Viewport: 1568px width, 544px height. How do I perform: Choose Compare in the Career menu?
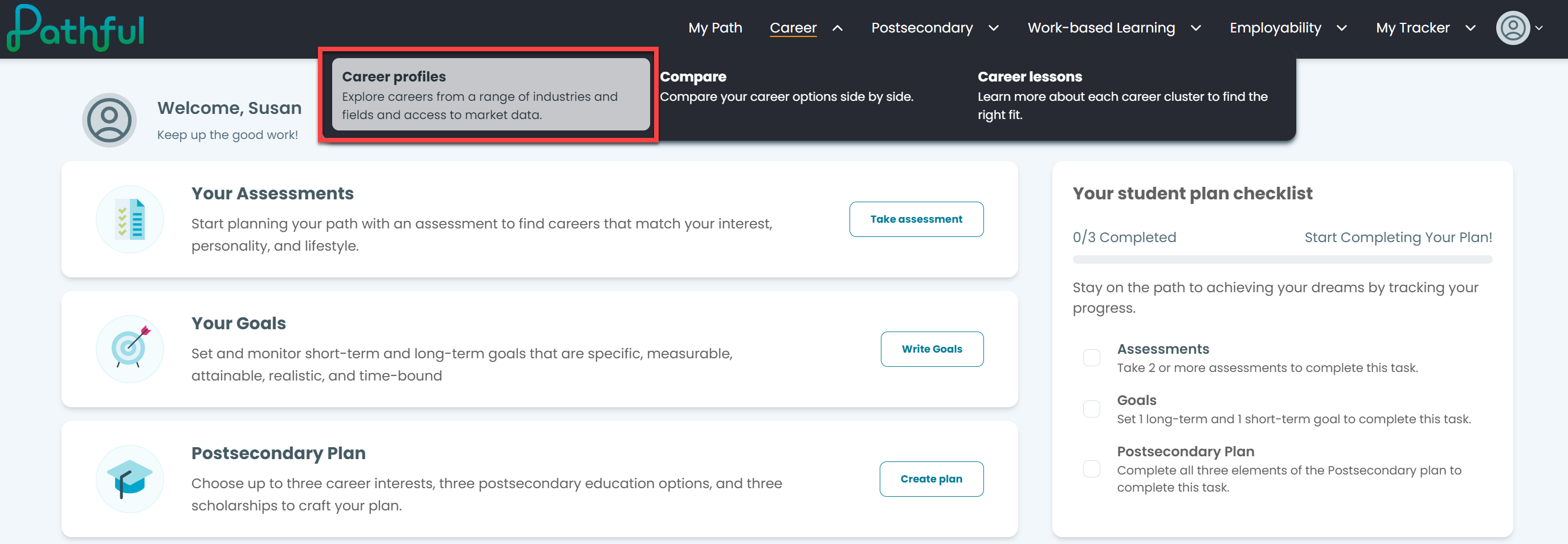(x=786, y=87)
